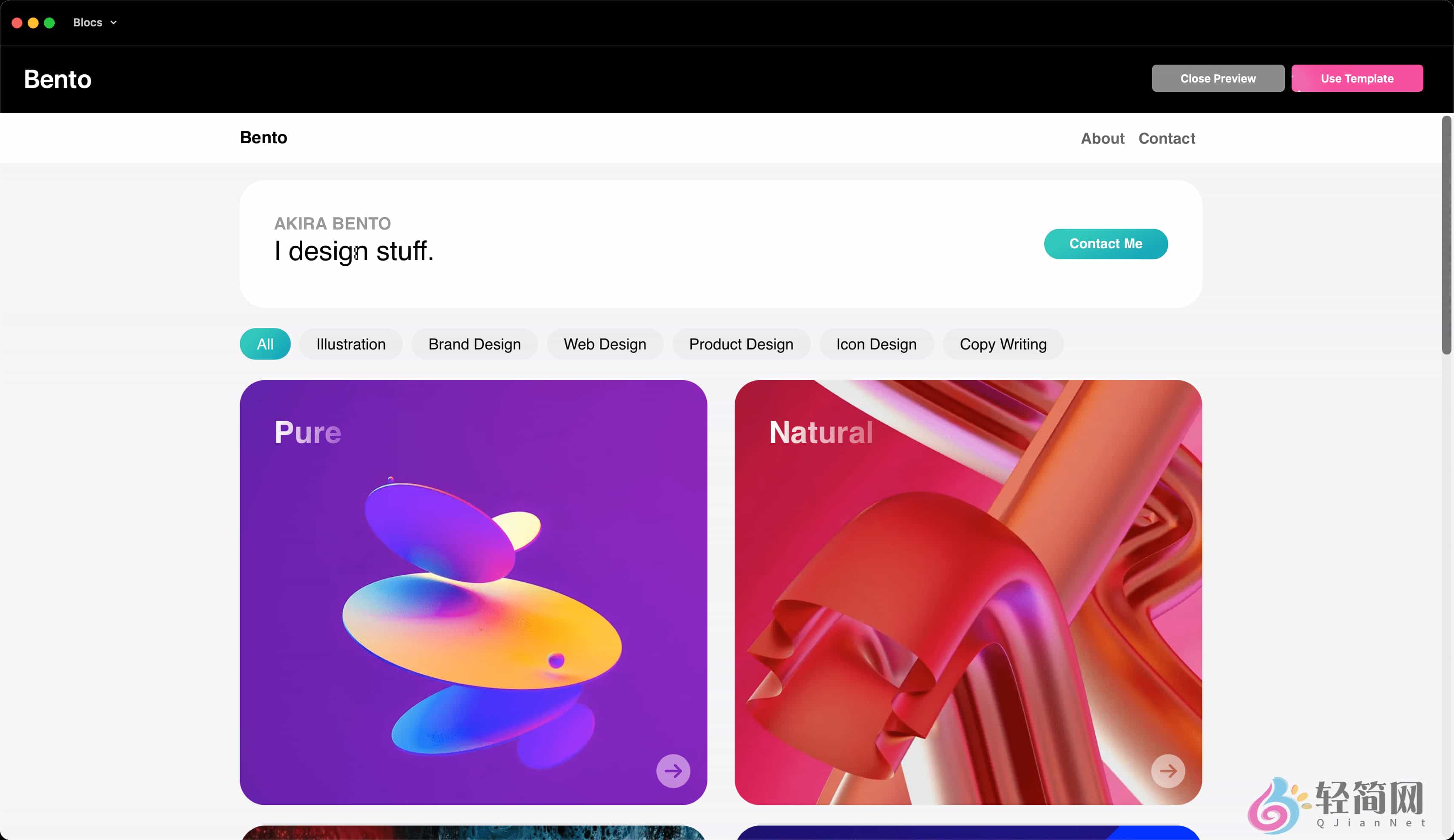The image size is (1454, 840).
Task: Show only Web Design projects
Action: [605, 344]
